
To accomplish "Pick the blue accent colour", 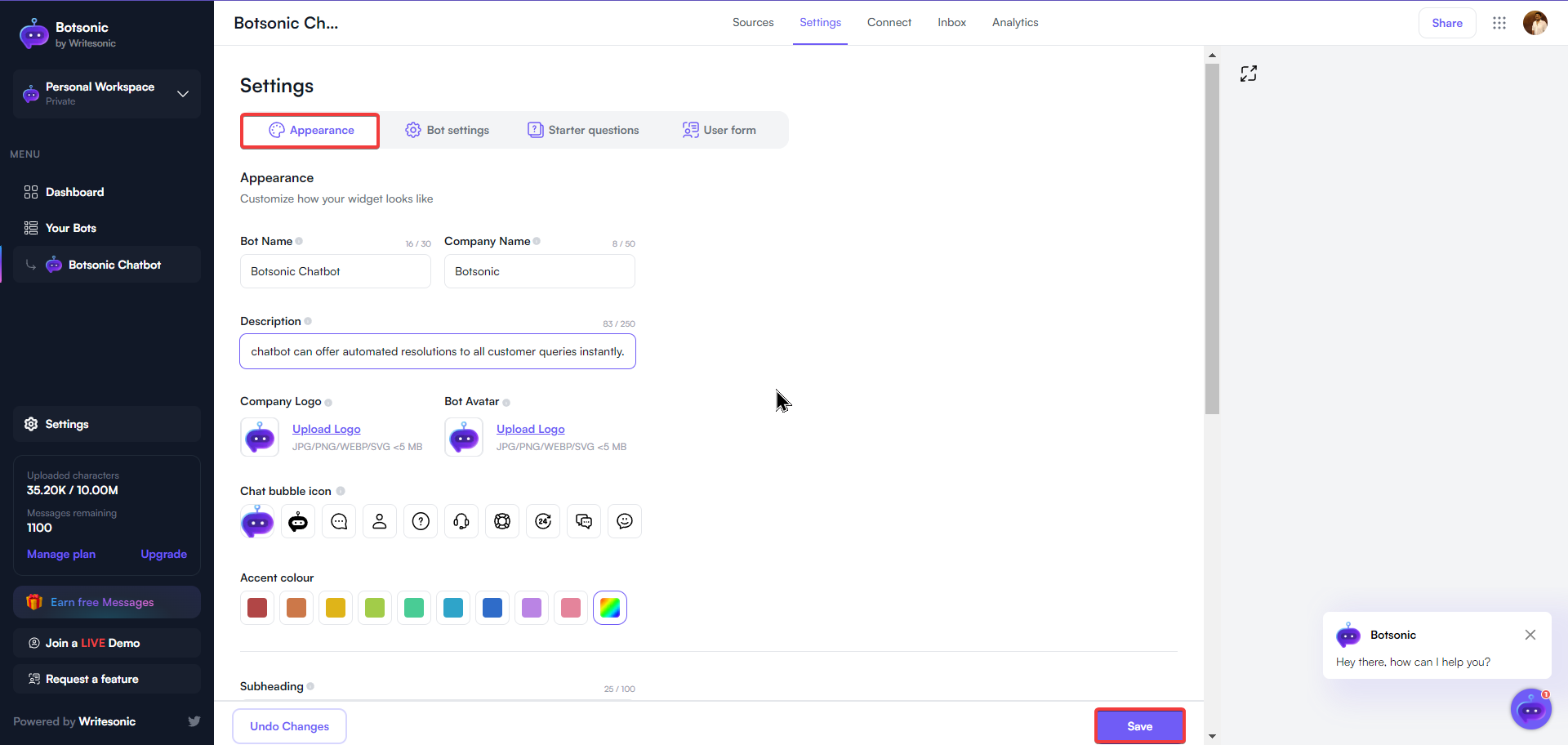I will coord(492,608).
